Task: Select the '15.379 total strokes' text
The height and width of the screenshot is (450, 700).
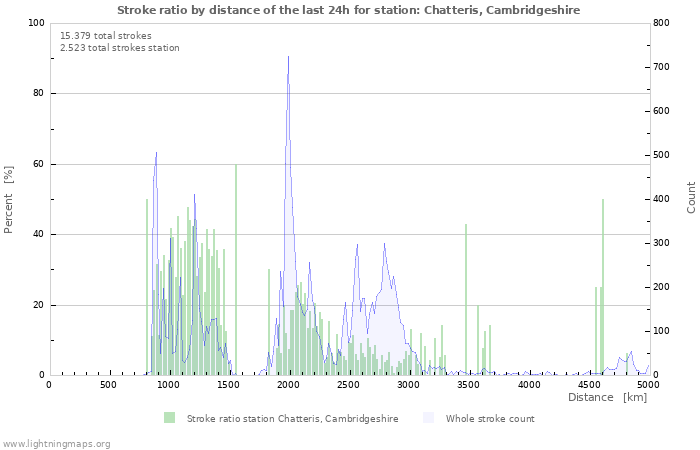Action: click(106, 36)
